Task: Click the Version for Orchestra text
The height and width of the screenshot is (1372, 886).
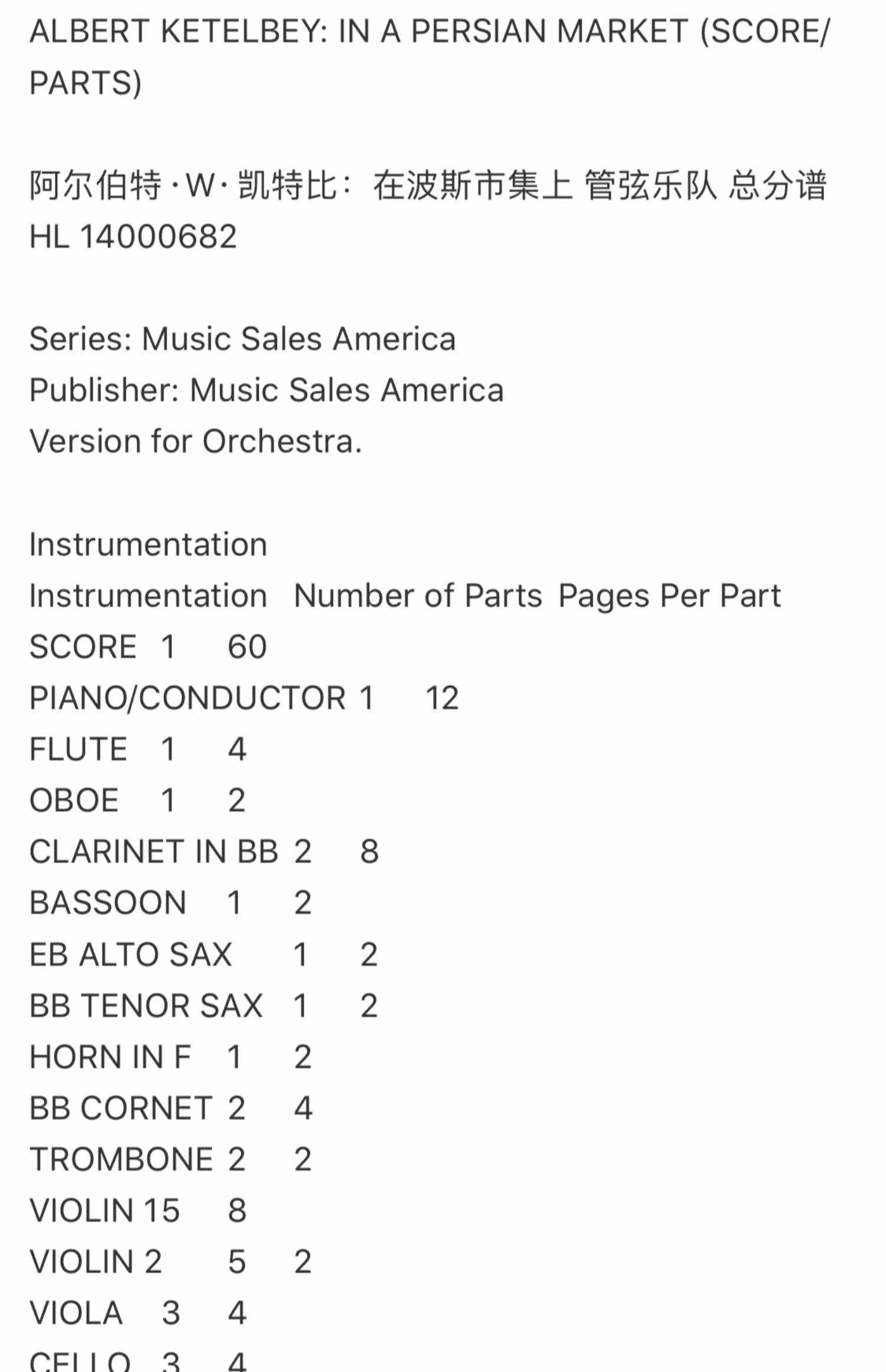Action: point(196,441)
